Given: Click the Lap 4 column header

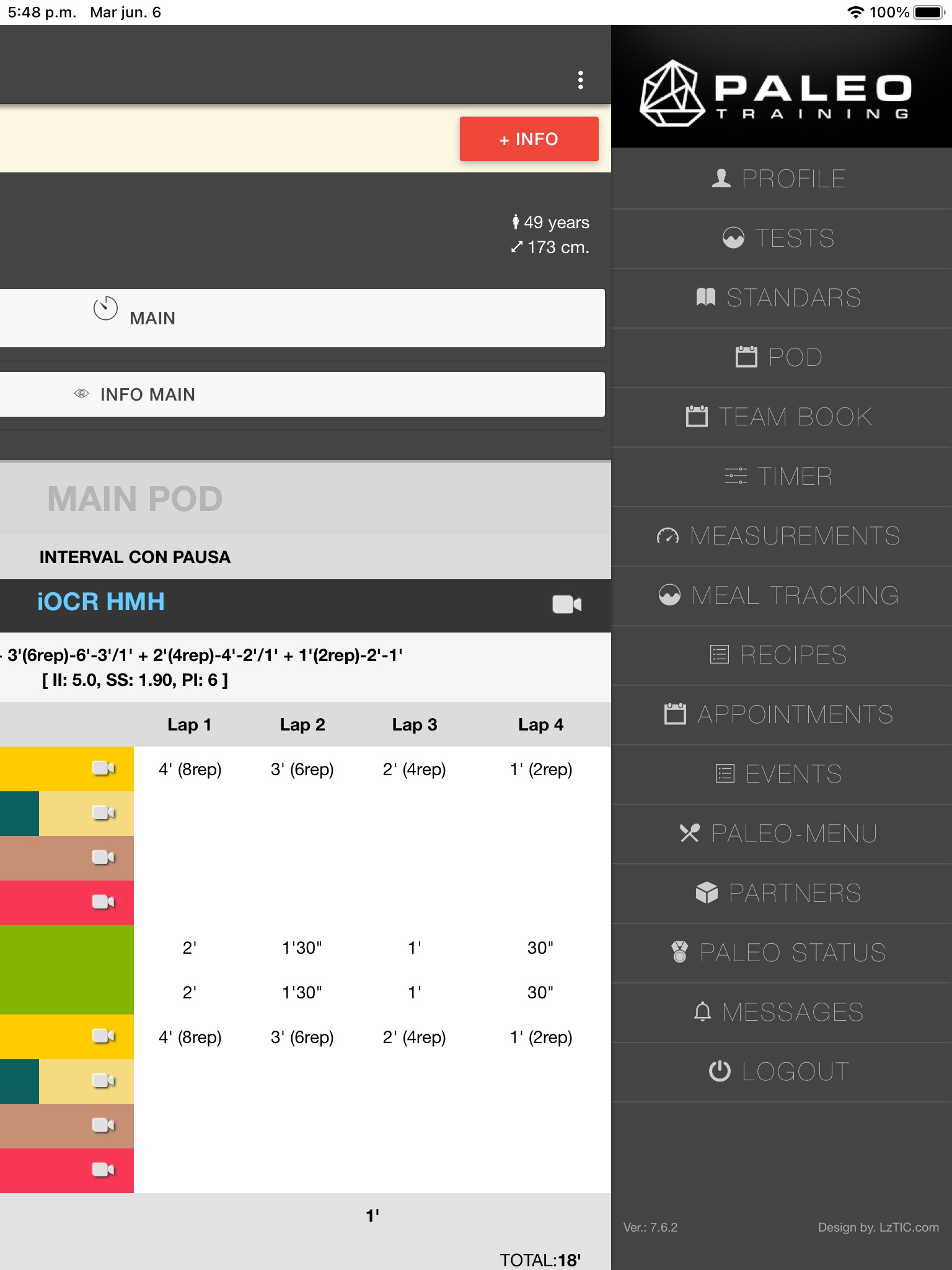Looking at the screenshot, I should pos(540,724).
